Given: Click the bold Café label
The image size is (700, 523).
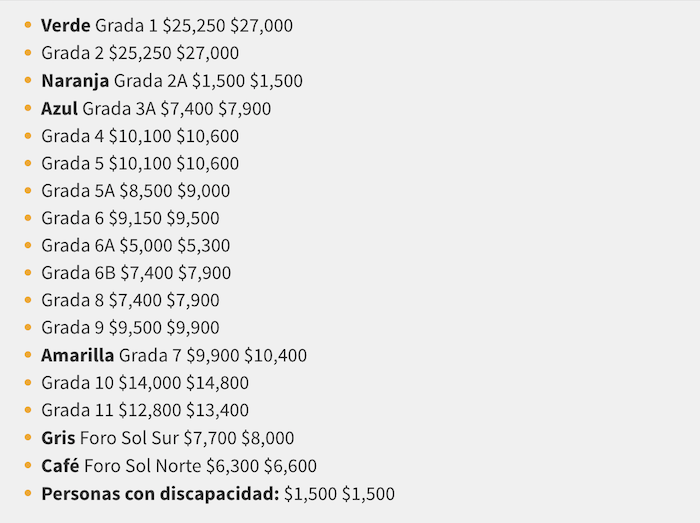Looking at the screenshot, I should (60, 465).
